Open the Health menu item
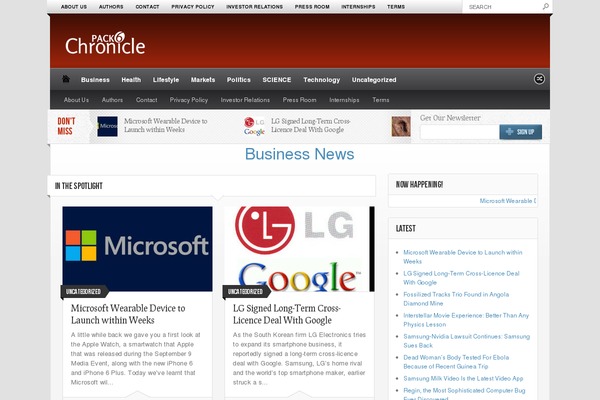 (x=131, y=80)
